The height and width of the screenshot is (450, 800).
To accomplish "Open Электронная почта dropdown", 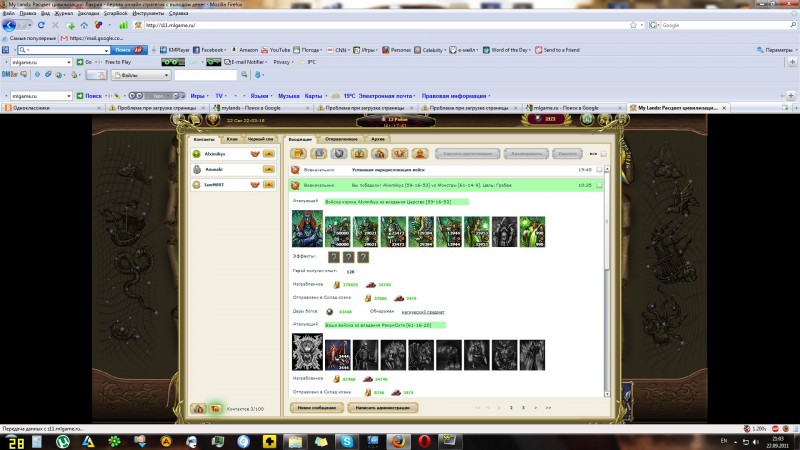I will tap(387, 96).
